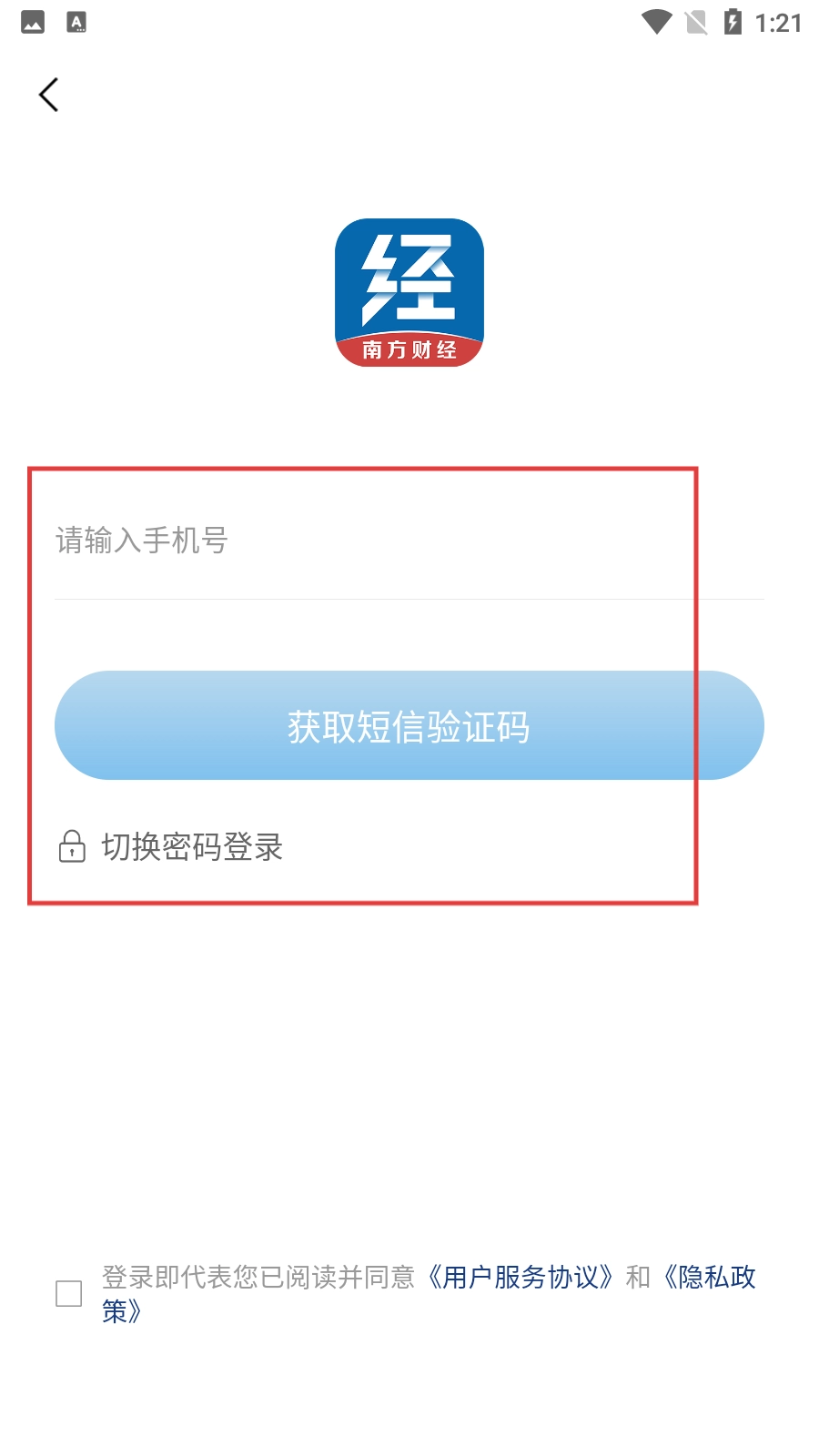Go back using the top-left arrow
The height and width of the screenshot is (1456, 819).
click(49, 95)
